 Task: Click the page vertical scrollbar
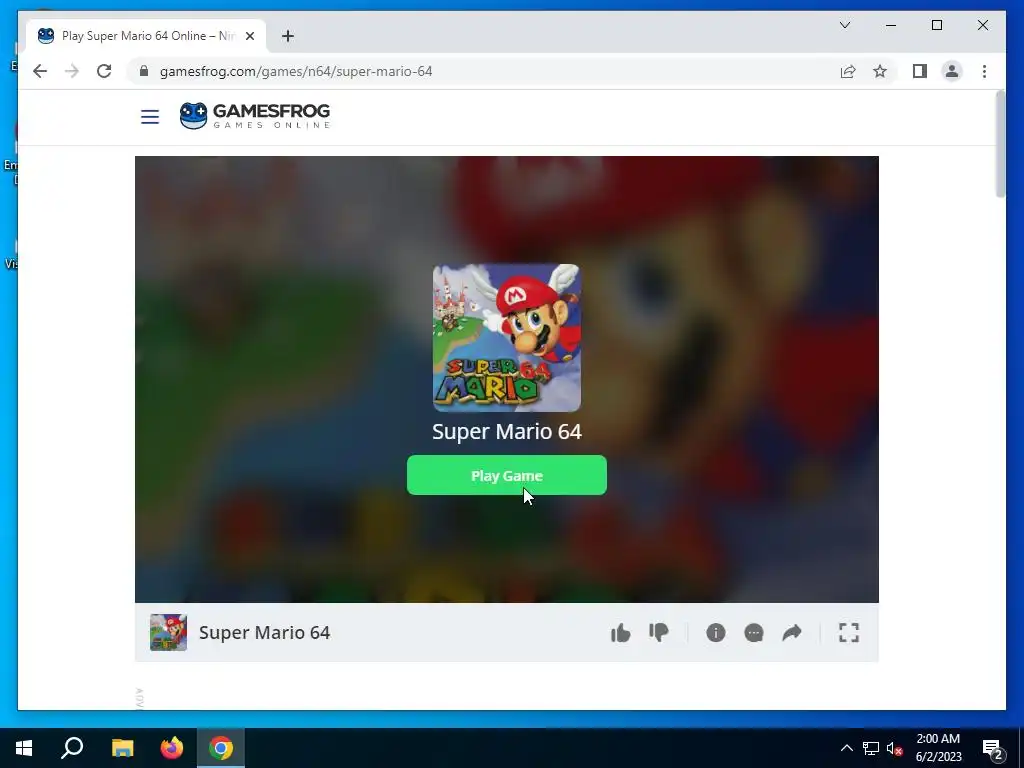click(x=1000, y=144)
